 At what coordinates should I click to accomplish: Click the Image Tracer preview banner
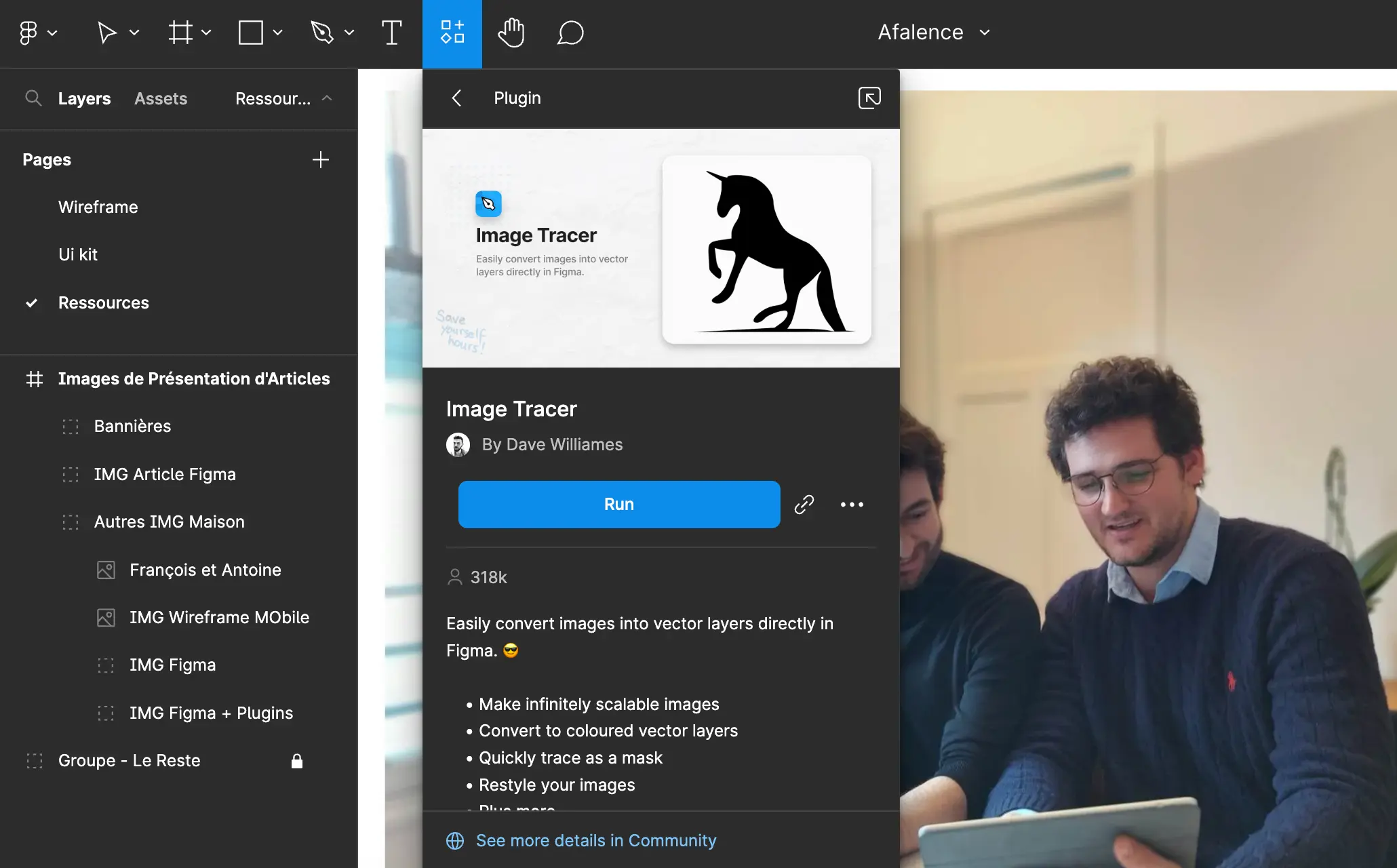(x=661, y=248)
